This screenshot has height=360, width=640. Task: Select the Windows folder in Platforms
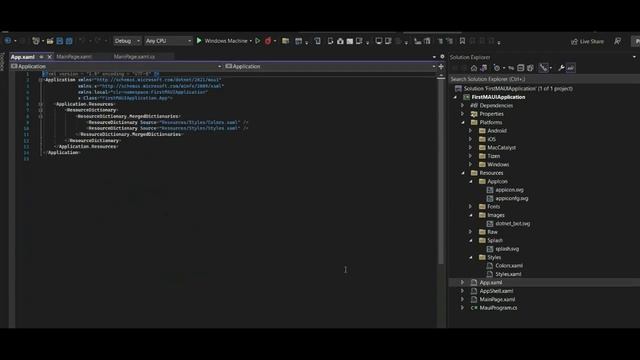click(498, 164)
